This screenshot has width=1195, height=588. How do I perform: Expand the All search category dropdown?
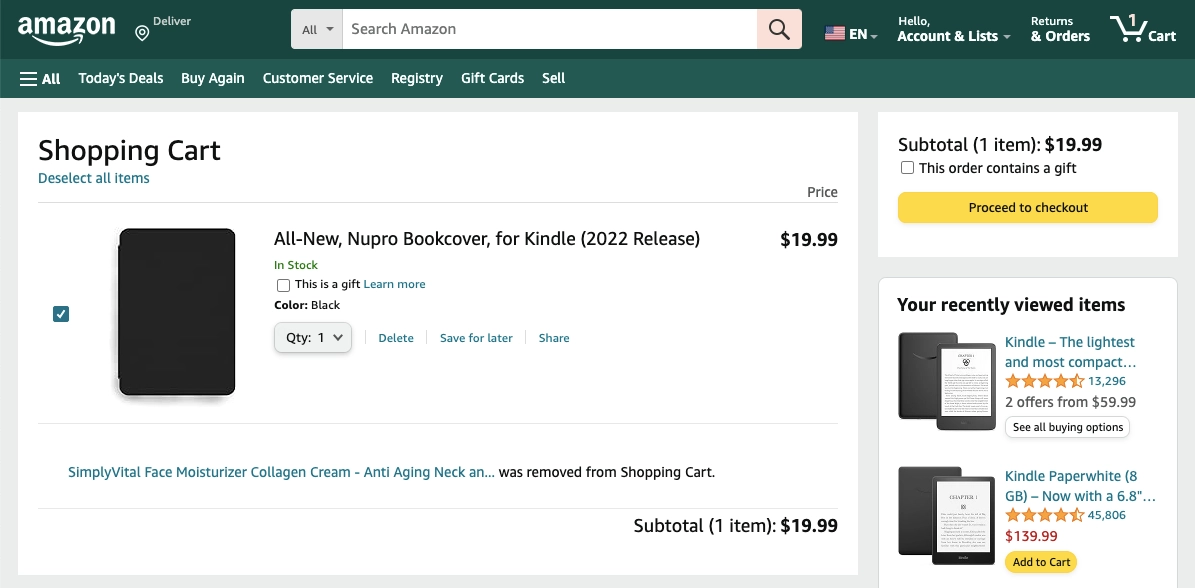click(x=316, y=29)
